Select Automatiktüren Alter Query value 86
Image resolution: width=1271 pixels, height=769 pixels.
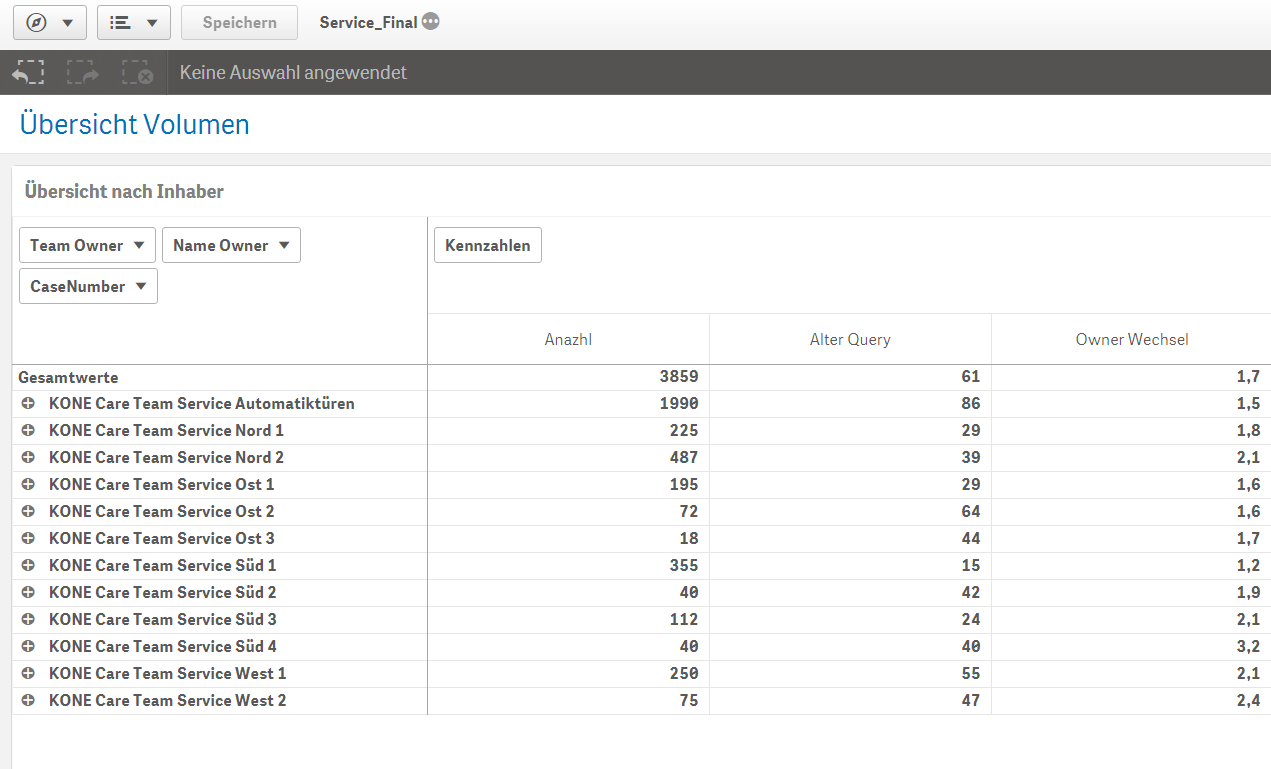pyautogui.click(x=970, y=404)
